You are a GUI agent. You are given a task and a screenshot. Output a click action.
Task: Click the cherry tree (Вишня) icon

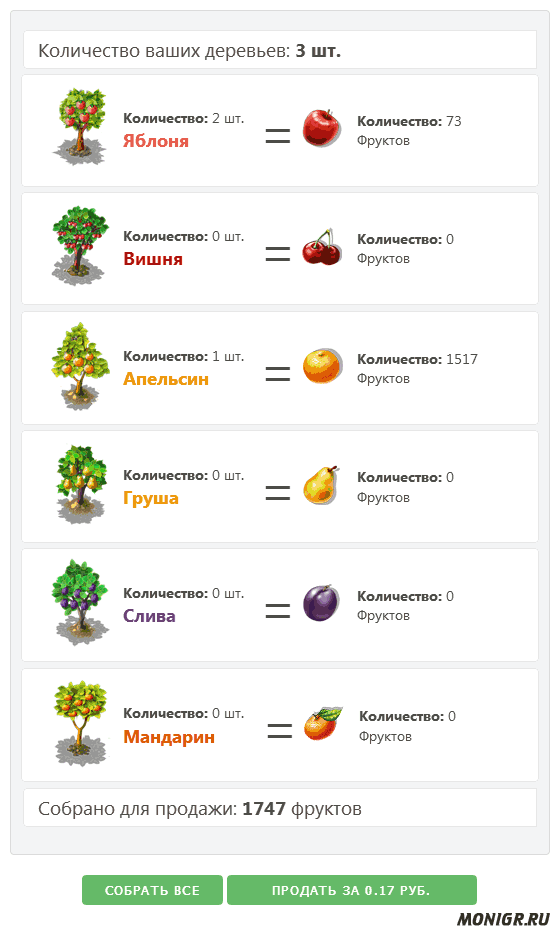81,245
